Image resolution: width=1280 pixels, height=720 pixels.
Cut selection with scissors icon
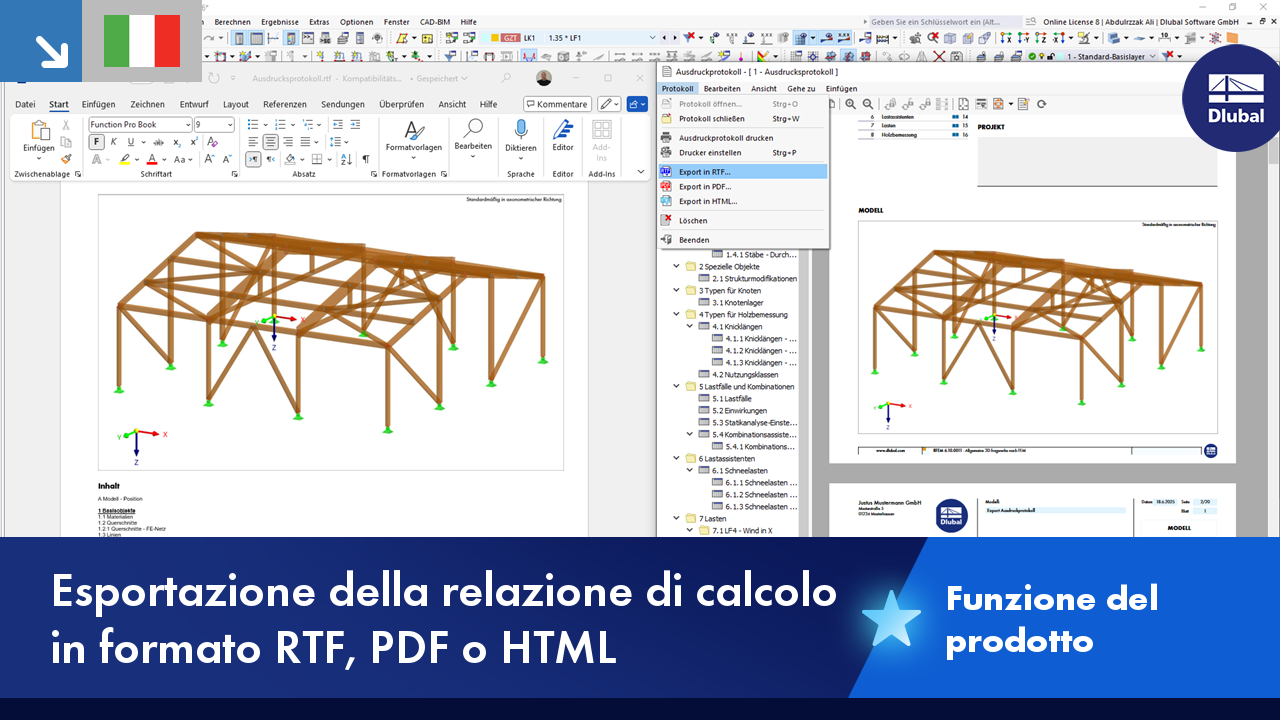[x=66, y=125]
